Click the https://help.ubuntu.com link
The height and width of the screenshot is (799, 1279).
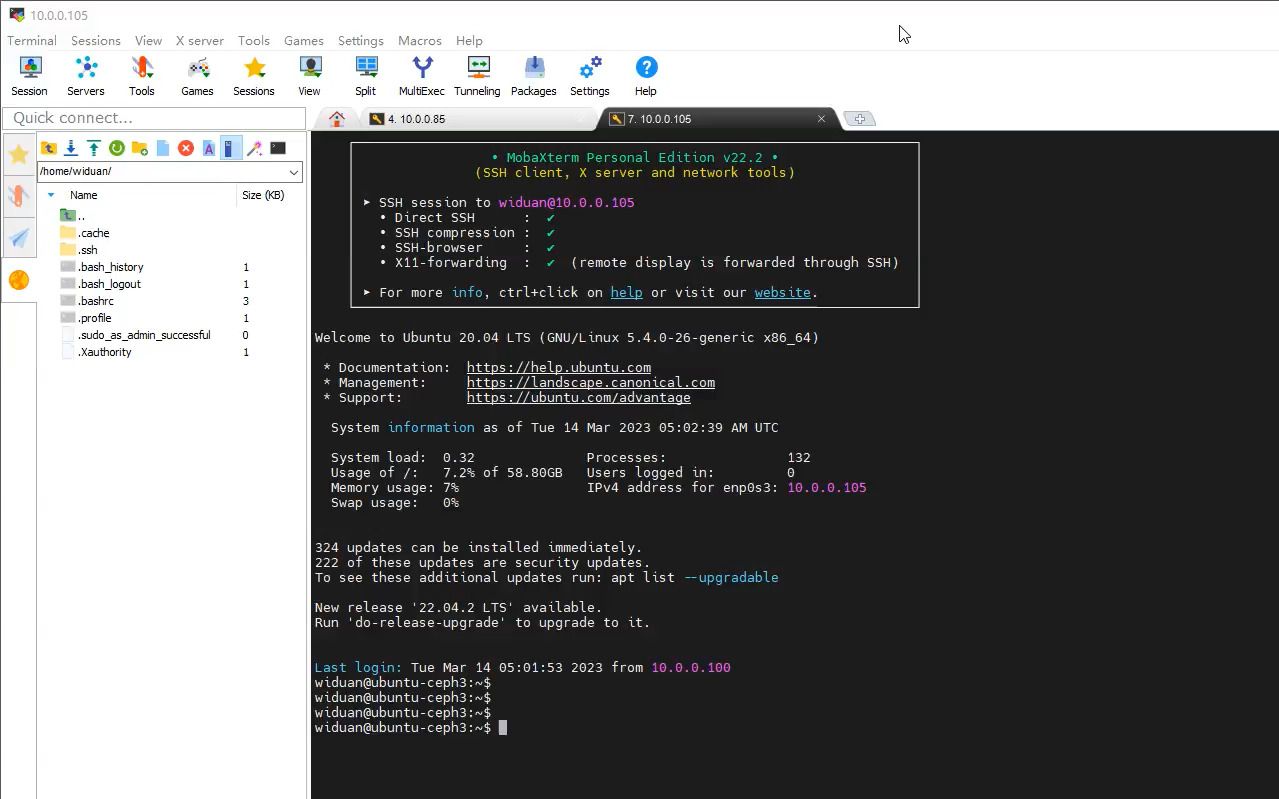[x=559, y=368]
